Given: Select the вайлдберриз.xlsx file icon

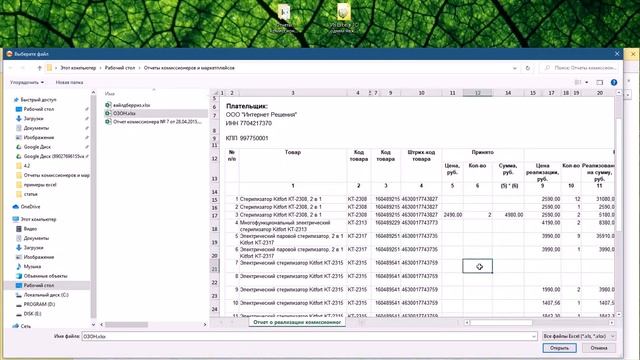Looking at the screenshot, I should click(108, 105).
